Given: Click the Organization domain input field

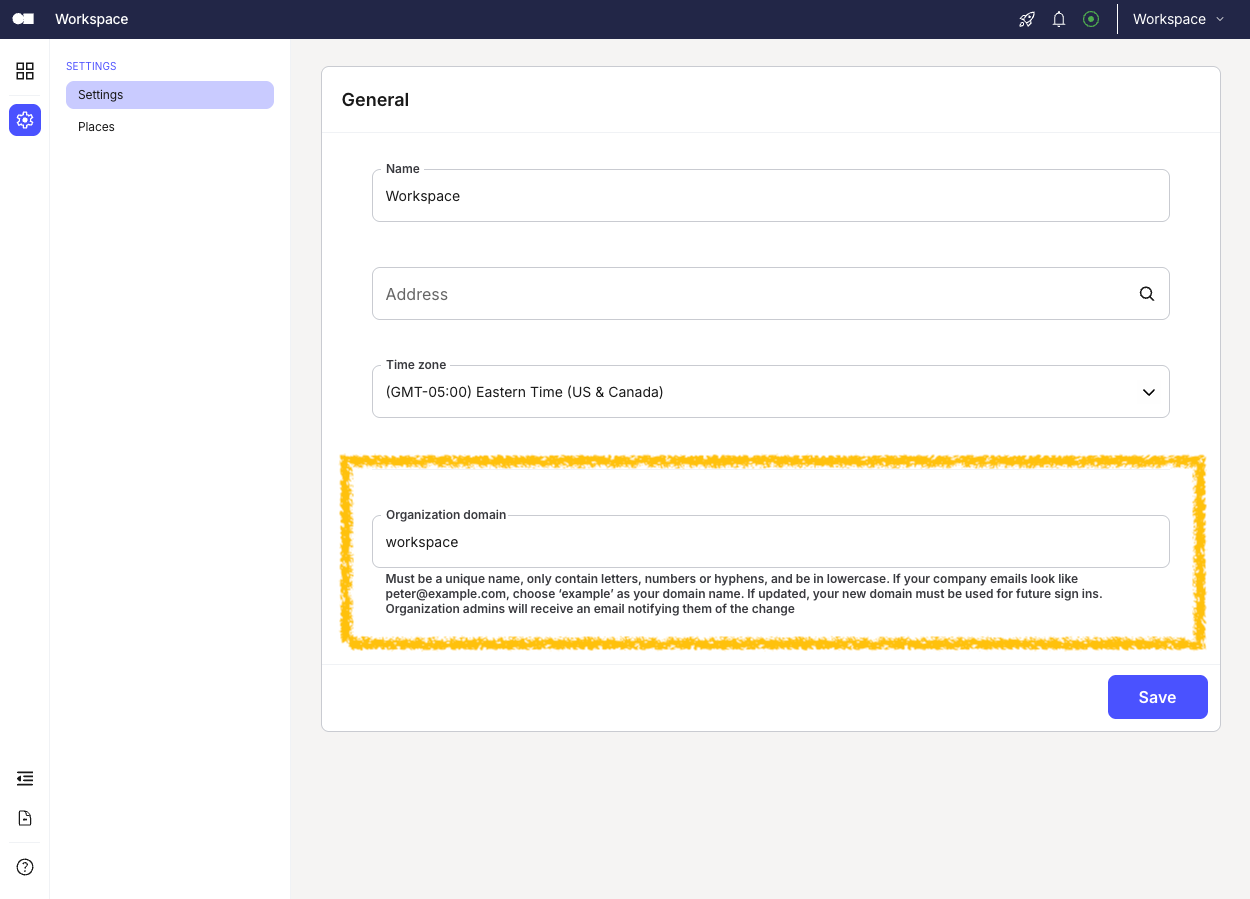Looking at the screenshot, I should pyautogui.click(x=770, y=542).
